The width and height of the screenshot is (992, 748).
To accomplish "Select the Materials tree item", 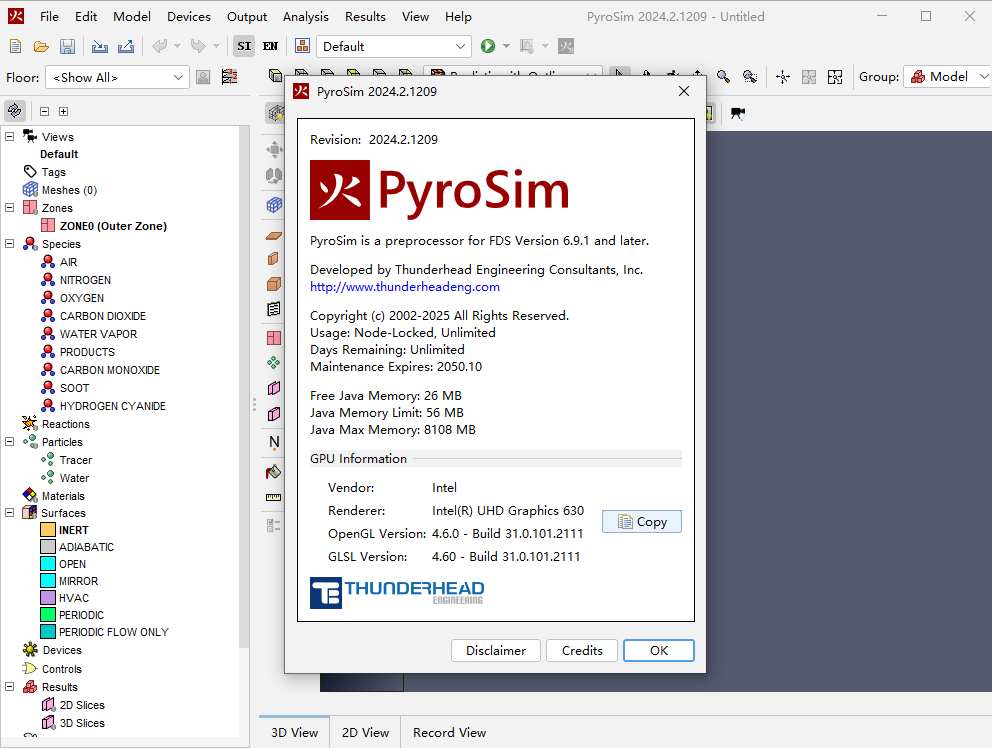I will [63, 496].
